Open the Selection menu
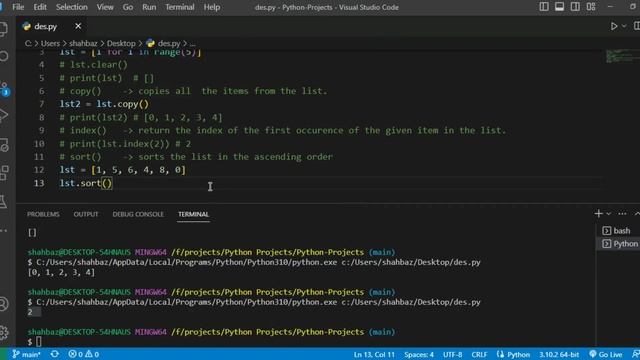This screenshot has height=360, width=640. coord(72,7)
